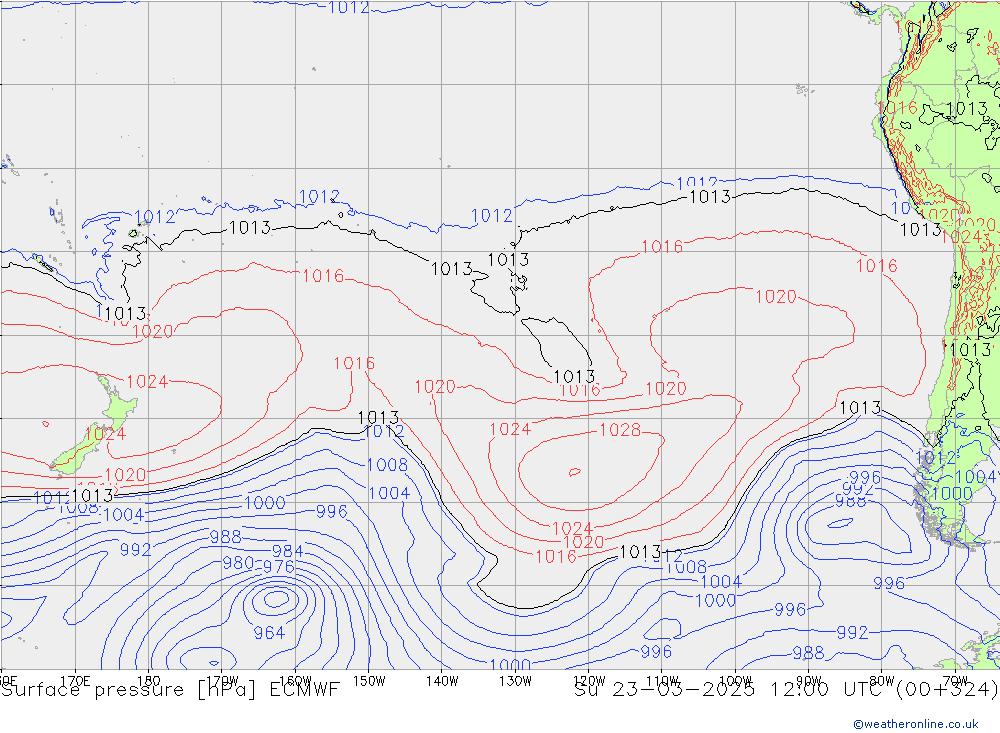Click the 100W longitude label

735,681
